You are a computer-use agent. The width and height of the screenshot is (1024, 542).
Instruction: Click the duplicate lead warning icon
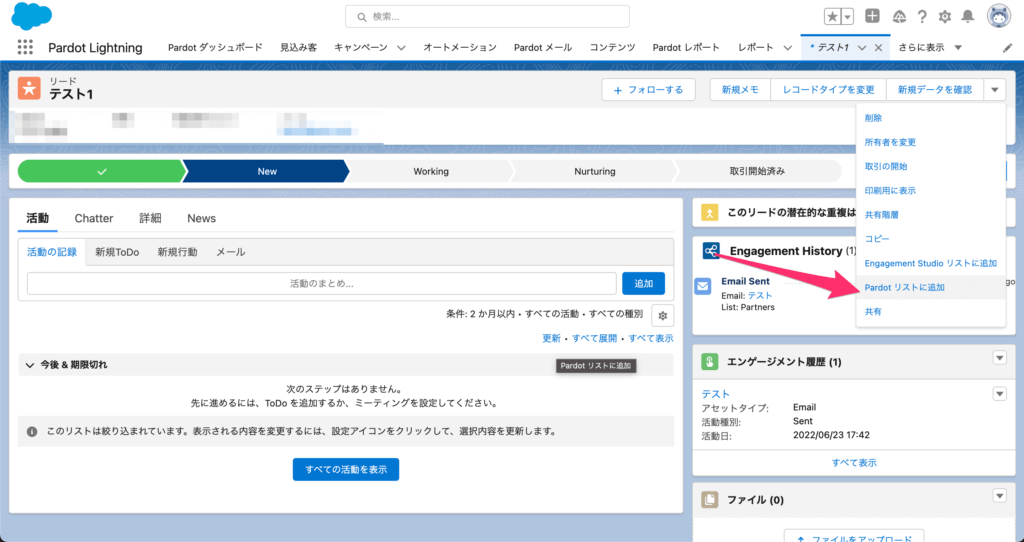[x=710, y=212]
